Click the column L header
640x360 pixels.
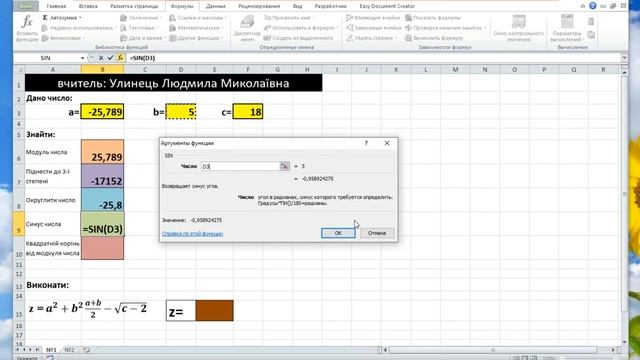click(x=426, y=70)
